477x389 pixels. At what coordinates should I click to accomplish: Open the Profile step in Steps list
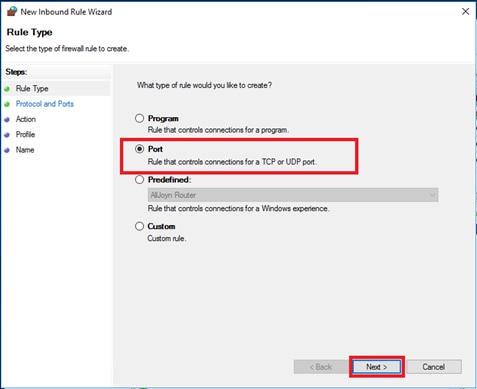[x=25, y=135]
